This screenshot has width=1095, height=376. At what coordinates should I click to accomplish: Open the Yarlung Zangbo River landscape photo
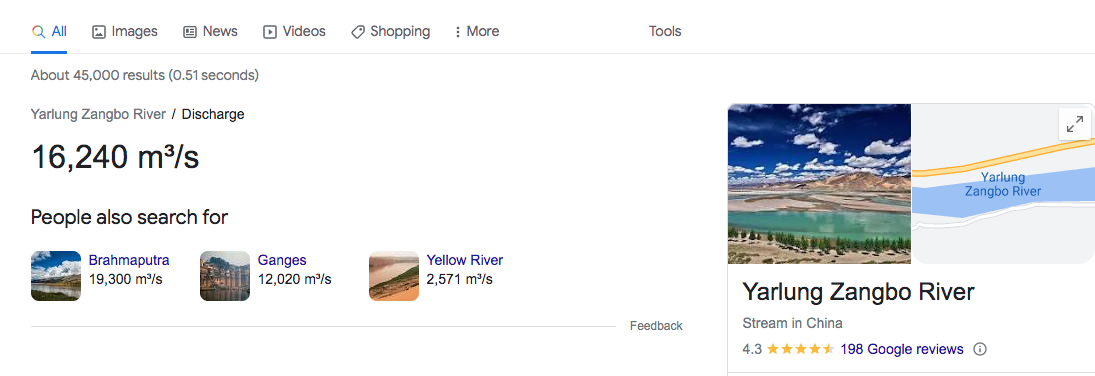tap(819, 184)
